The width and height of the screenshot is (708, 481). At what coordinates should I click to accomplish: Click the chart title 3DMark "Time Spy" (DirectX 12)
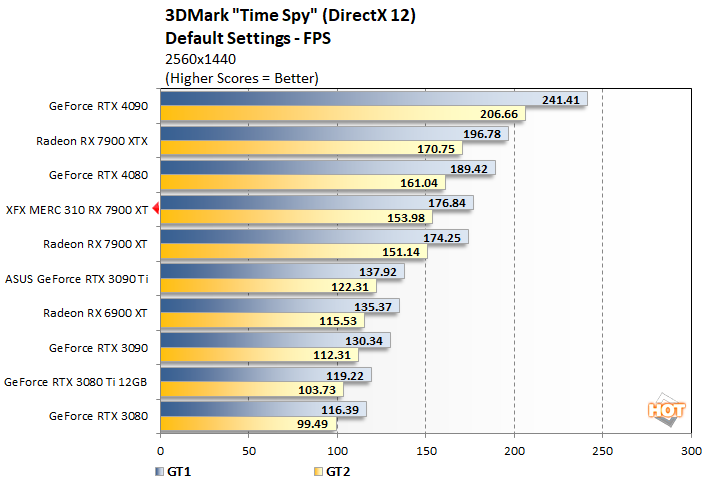click(290, 15)
